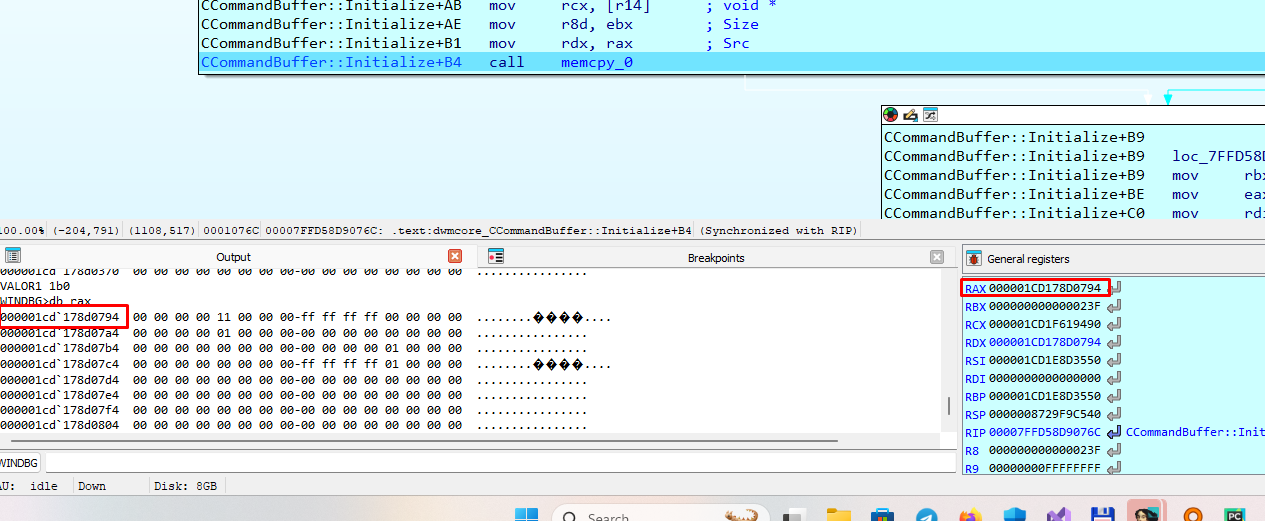Click the jump arrow beside RBP value
Screen dimensions: 1265x521
coord(1115,396)
